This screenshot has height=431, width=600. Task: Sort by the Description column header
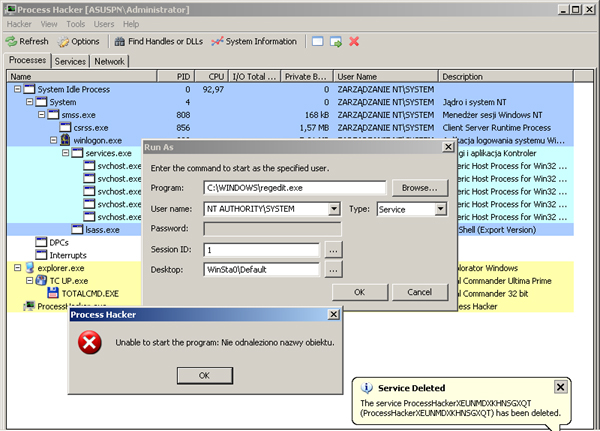[506, 77]
